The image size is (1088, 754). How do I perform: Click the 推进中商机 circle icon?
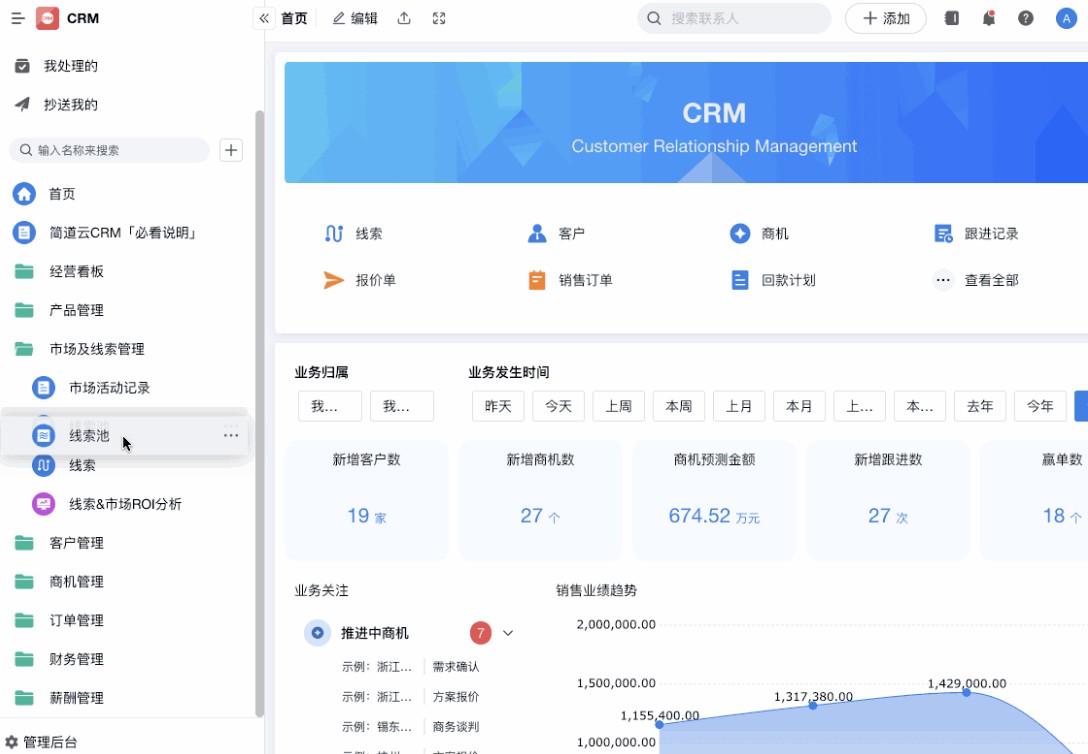tap(317, 633)
